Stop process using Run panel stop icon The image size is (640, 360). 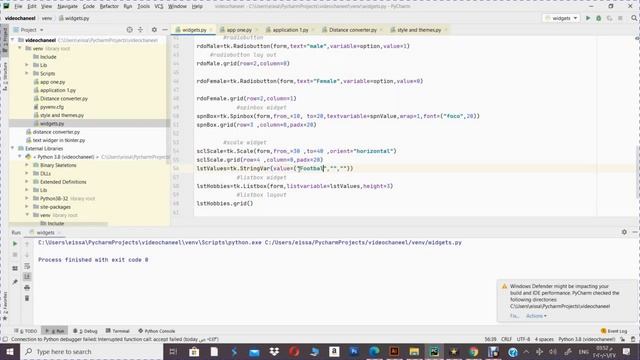[15, 255]
